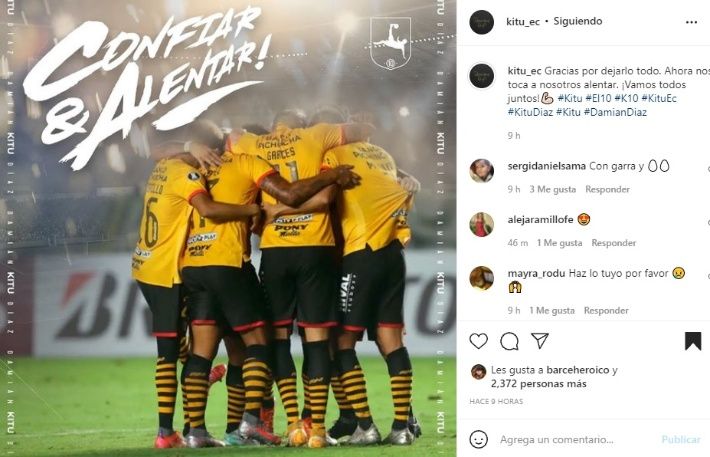Image resolution: width=710 pixels, height=457 pixels.
Task: Focus the Agrega un comentario field
Action: point(575,440)
